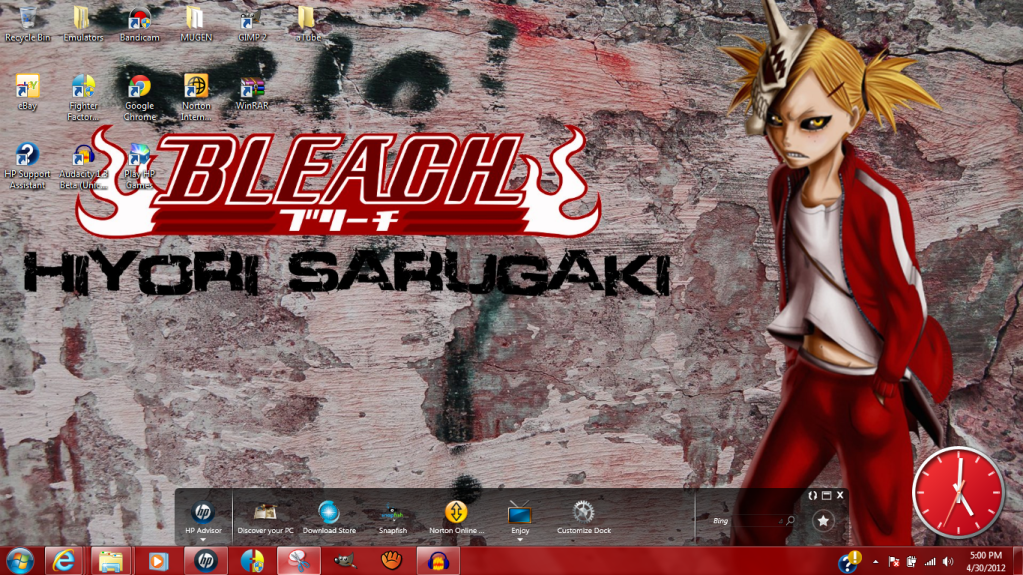Switch to Audacity taskbar button

click(x=438, y=561)
